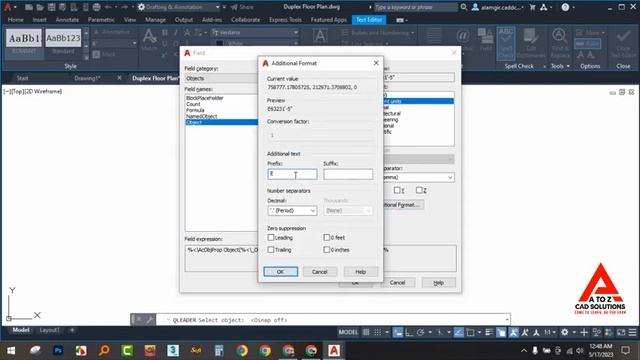Switch to the Start file tab

click(22, 78)
